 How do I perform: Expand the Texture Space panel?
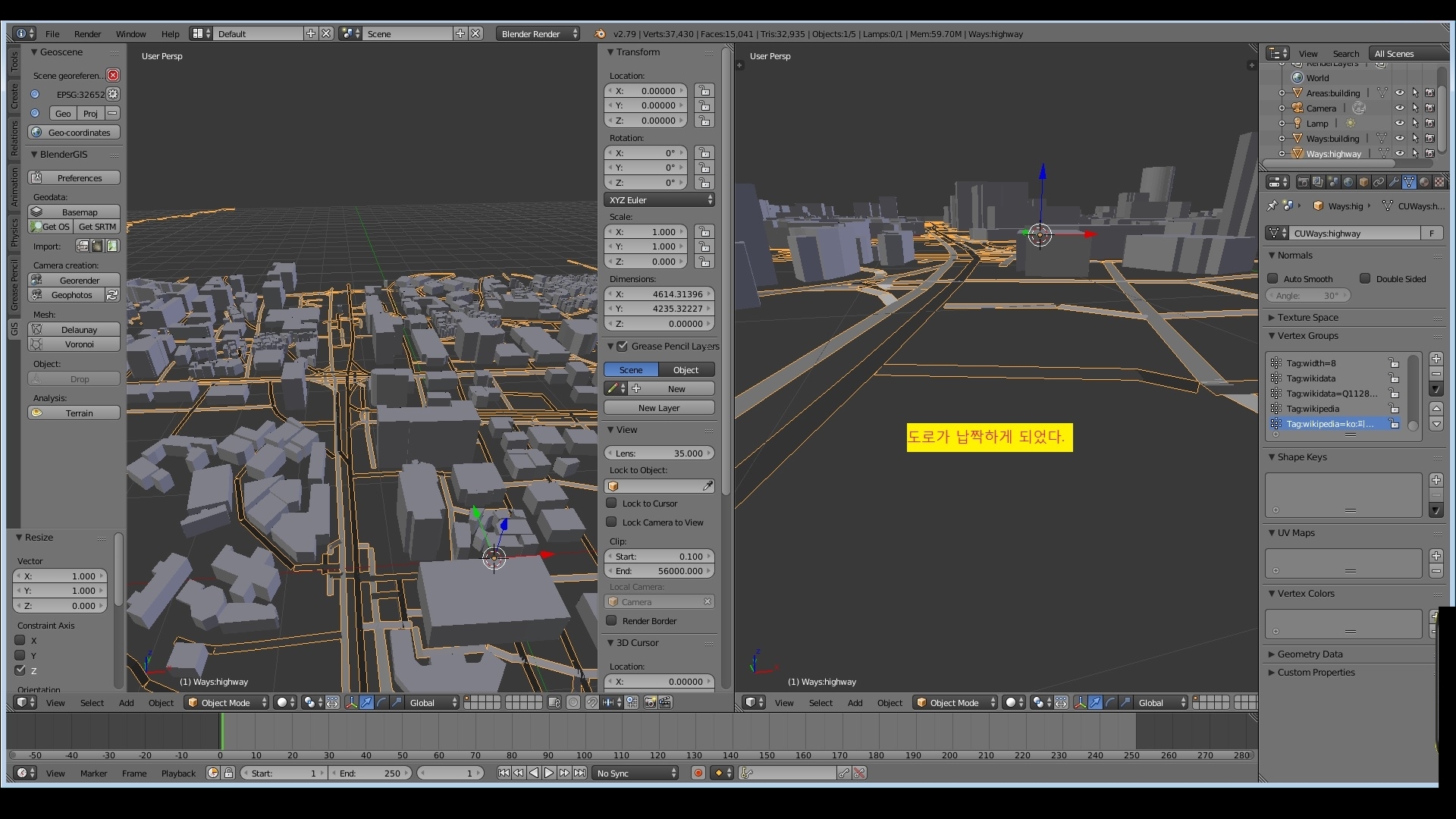1307,317
